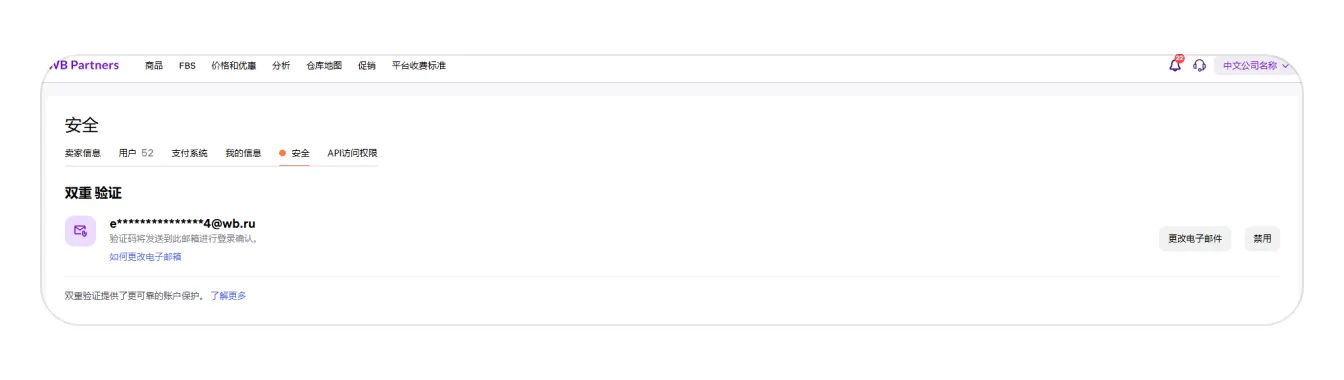
Task: Open the 促销 menu item
Action: 367,66
